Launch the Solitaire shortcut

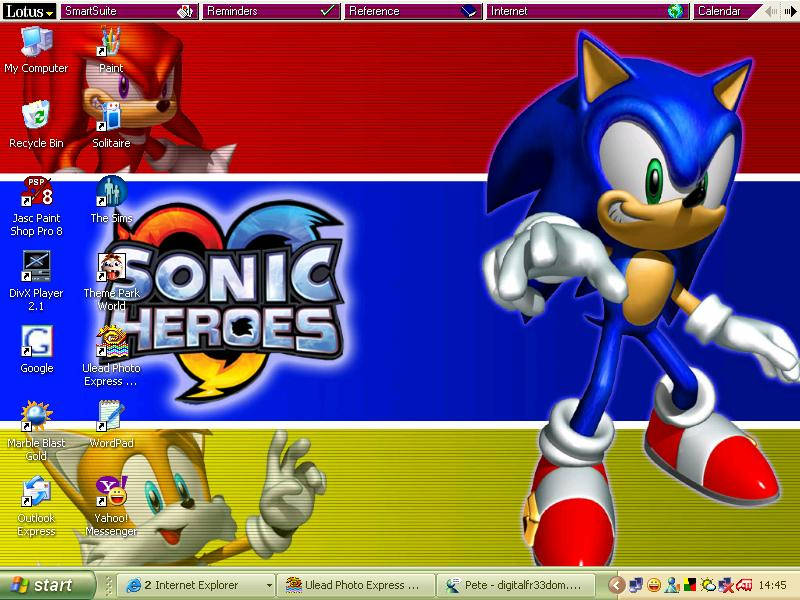111,124
